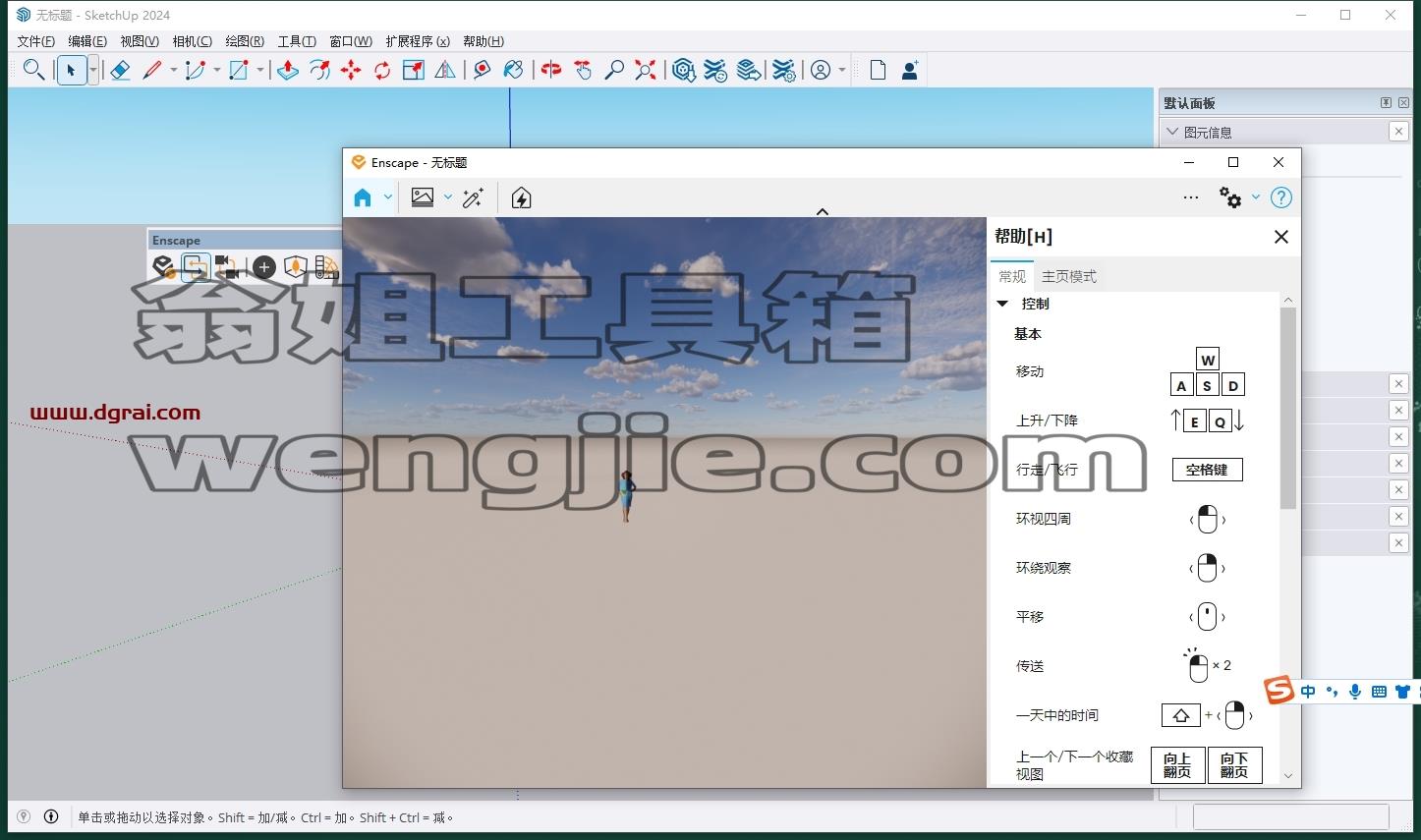Select the Arc drawing tool
This screenshot has height=840, width=1421.
pyautogui.click(x=196, y=70)
